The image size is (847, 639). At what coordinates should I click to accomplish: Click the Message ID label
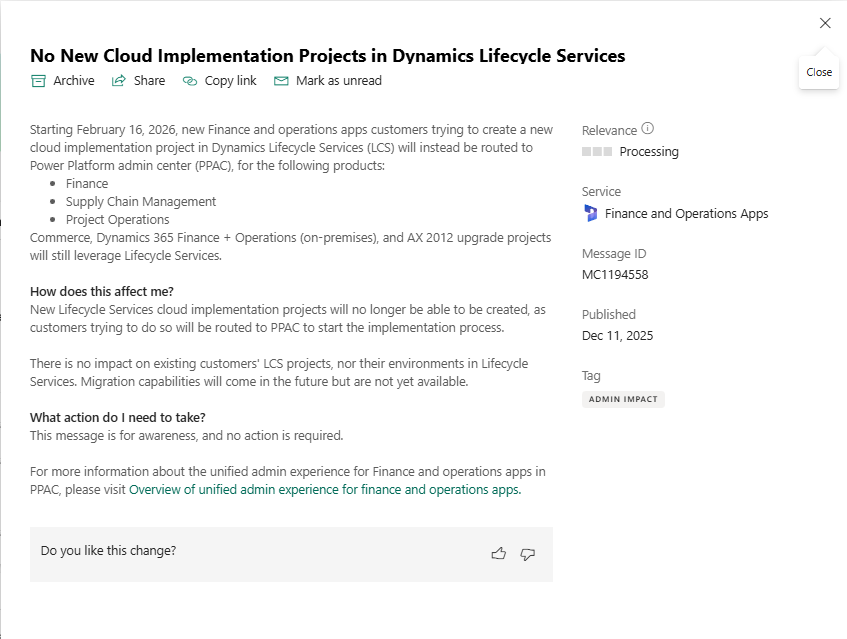pyautogui.click(x=614, y=254)
